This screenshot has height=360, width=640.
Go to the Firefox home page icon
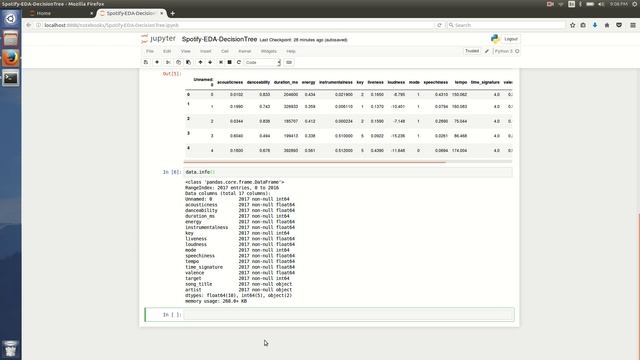(x=607, y=25)
